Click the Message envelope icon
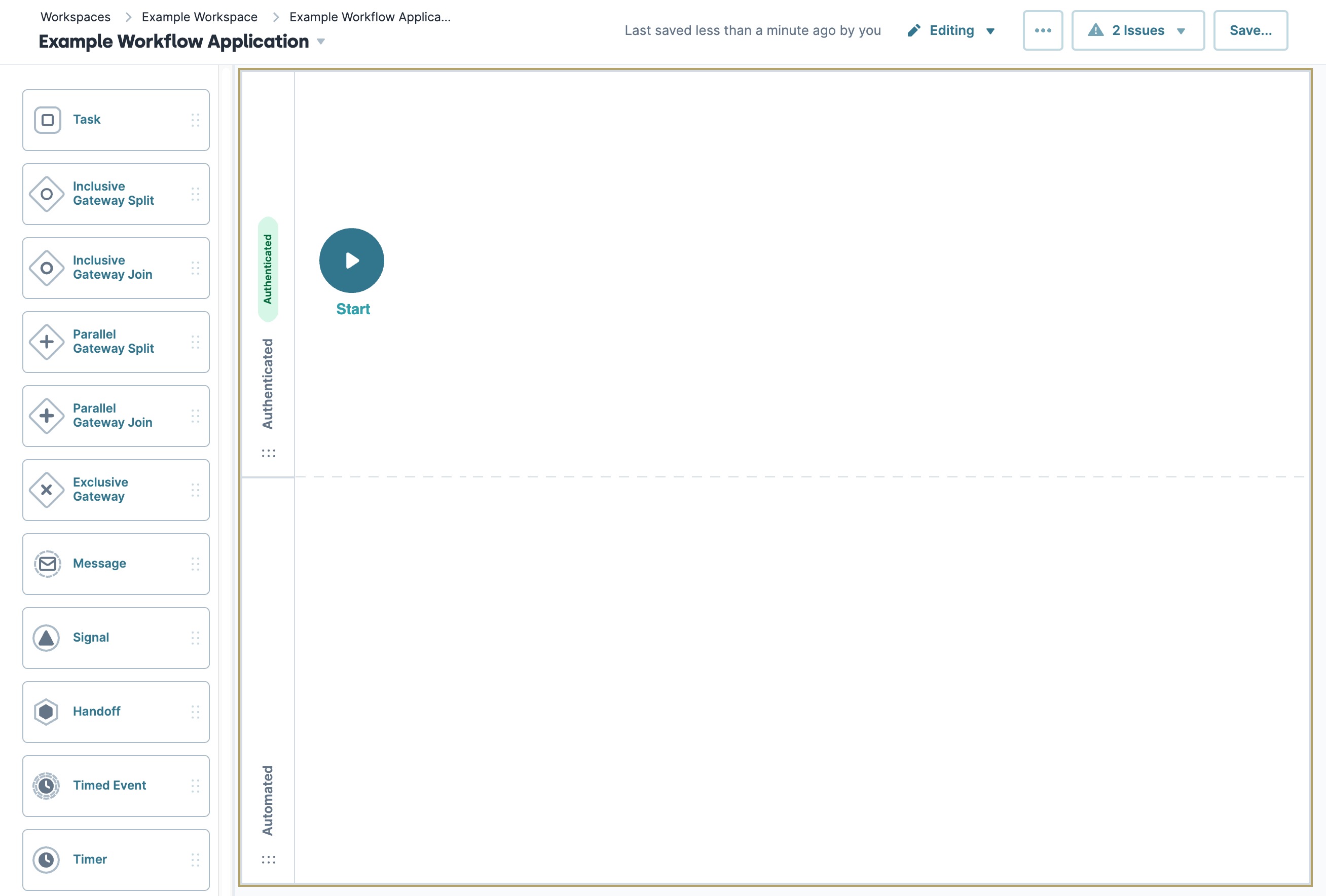The image size is (1326, 896). coord(47,564)
